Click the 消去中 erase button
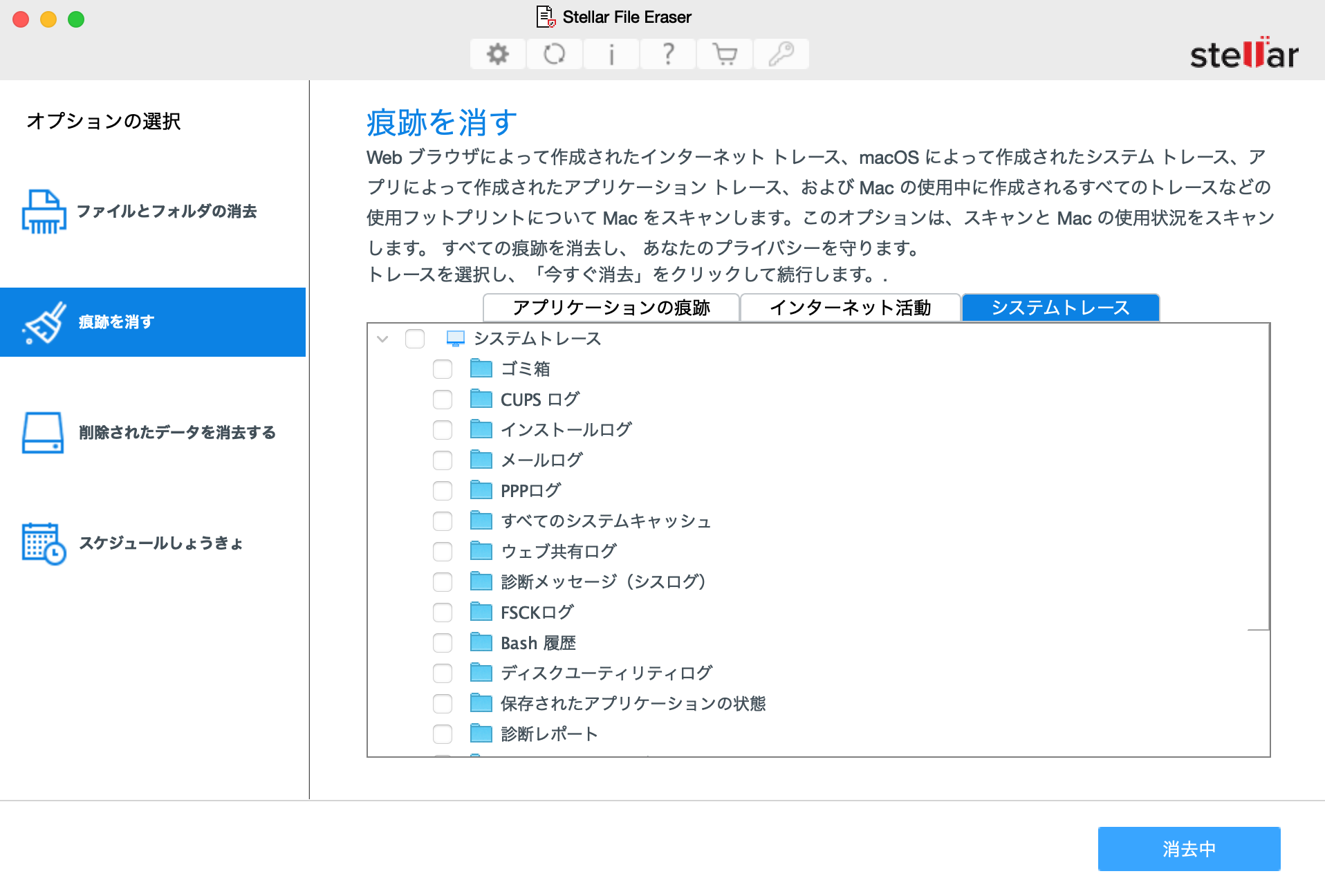 coord(1189,849)
